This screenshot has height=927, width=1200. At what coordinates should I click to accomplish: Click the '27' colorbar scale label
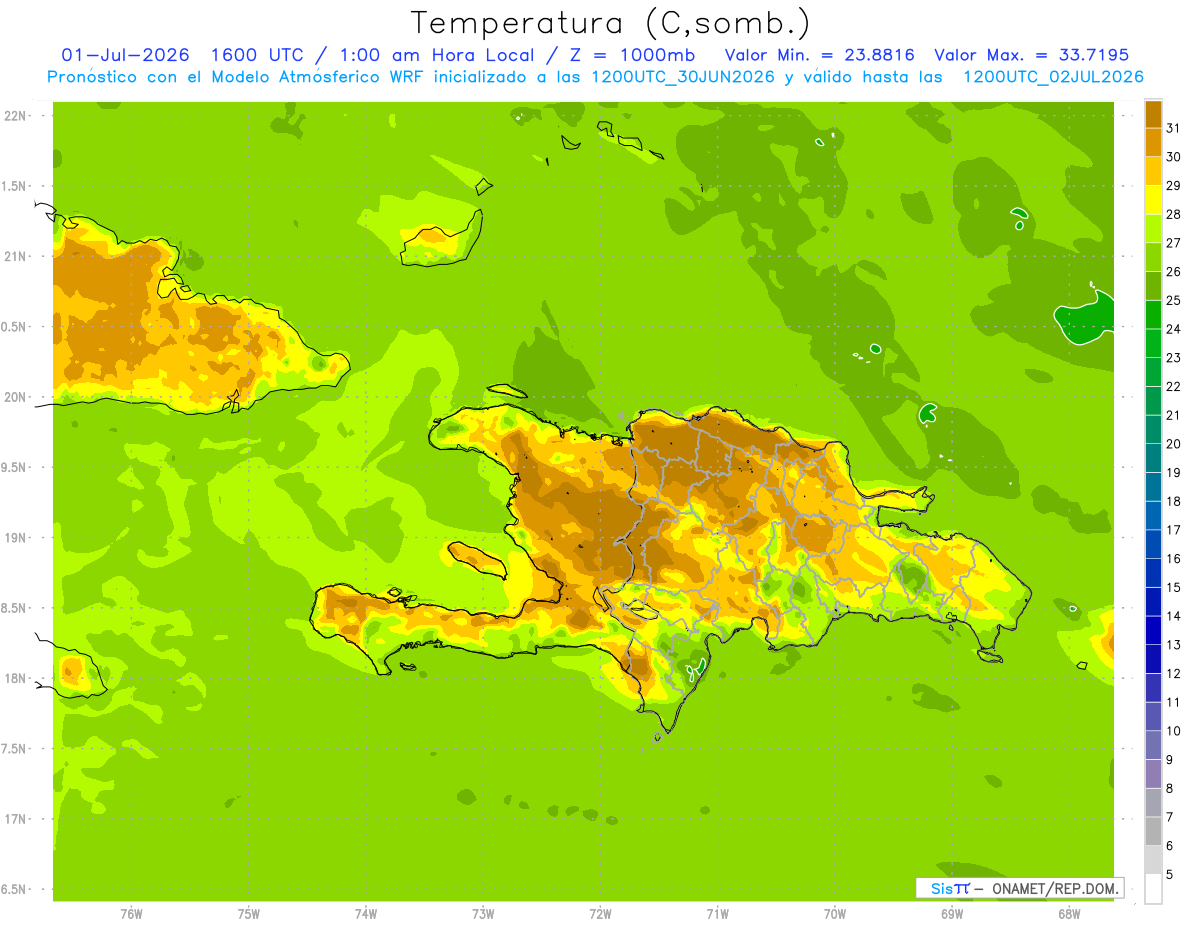(1174, 243)
